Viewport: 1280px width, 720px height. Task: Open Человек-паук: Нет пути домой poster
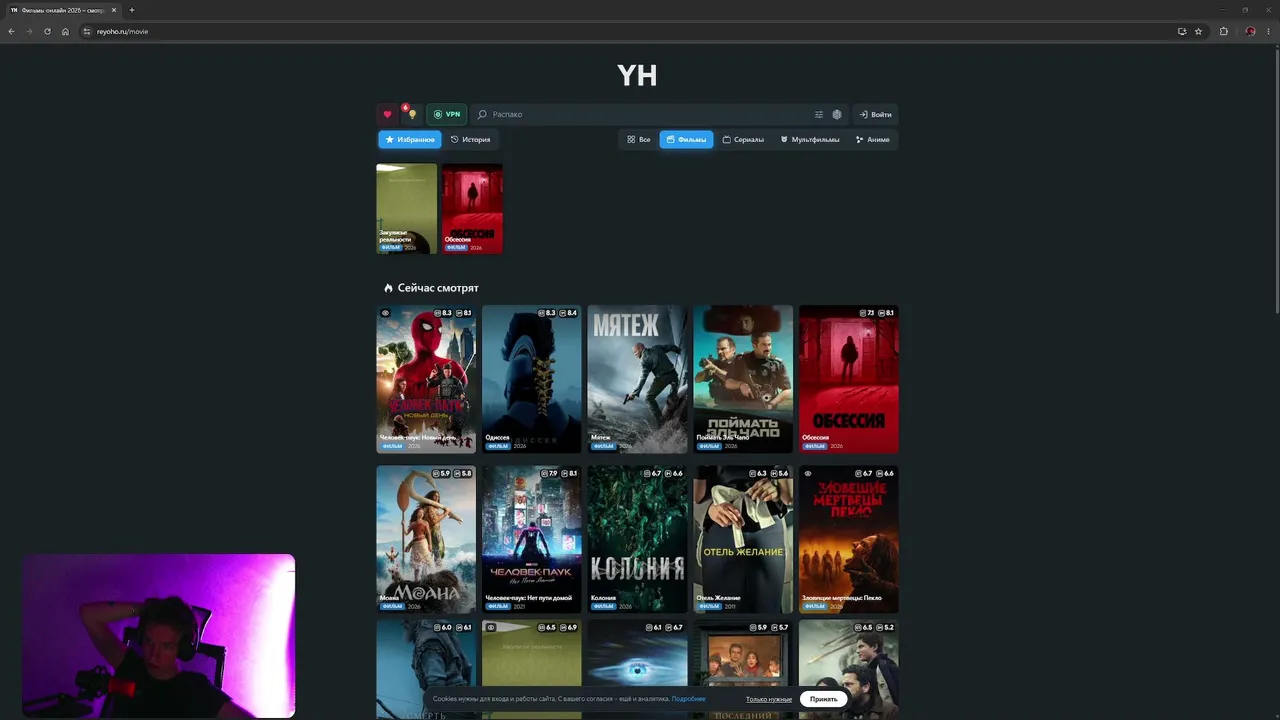[x=532, y=539]
